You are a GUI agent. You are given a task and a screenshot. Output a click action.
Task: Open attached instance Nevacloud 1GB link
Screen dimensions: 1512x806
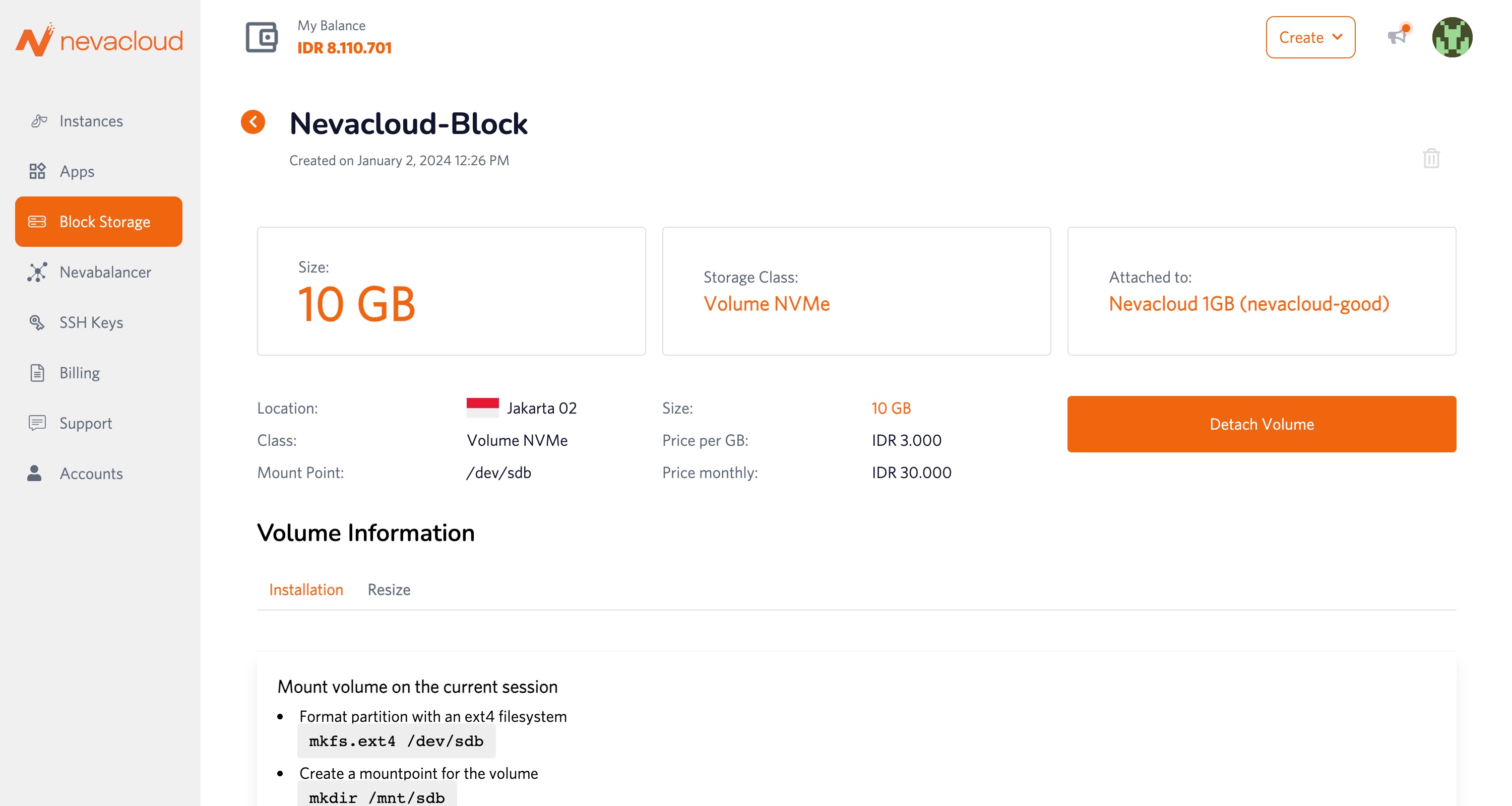point(1248,304)
